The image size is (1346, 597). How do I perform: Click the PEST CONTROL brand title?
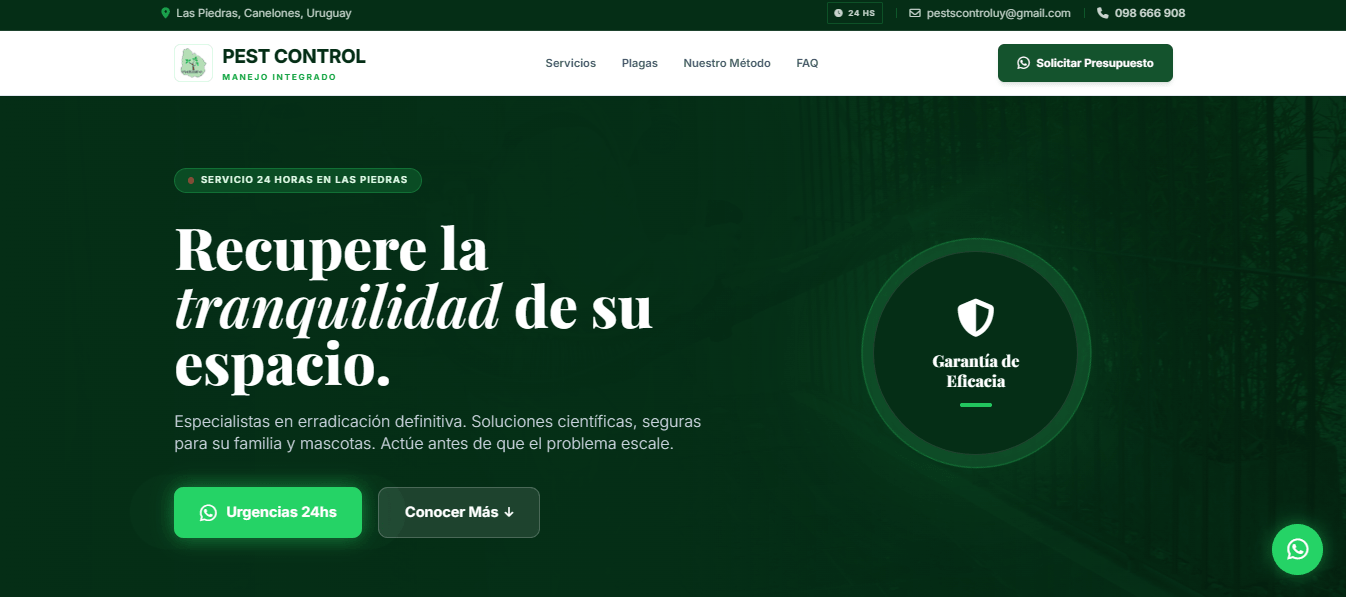pos(294,57)
